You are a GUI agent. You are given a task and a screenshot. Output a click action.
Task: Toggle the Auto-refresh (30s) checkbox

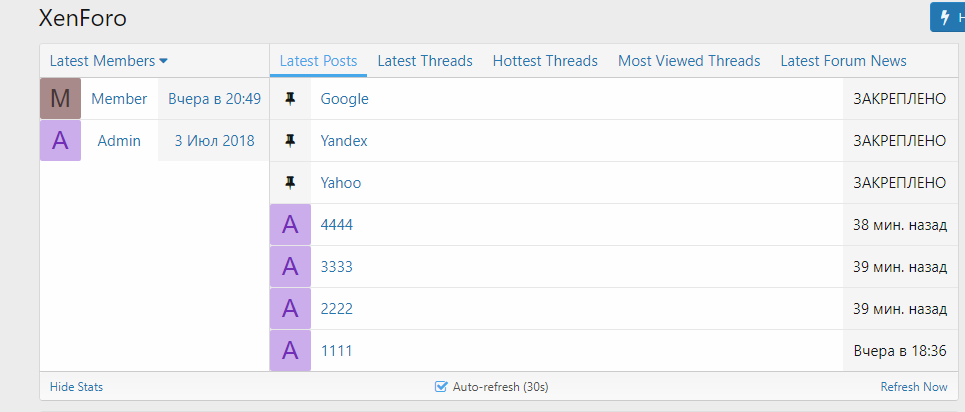[x=441, y=387]
